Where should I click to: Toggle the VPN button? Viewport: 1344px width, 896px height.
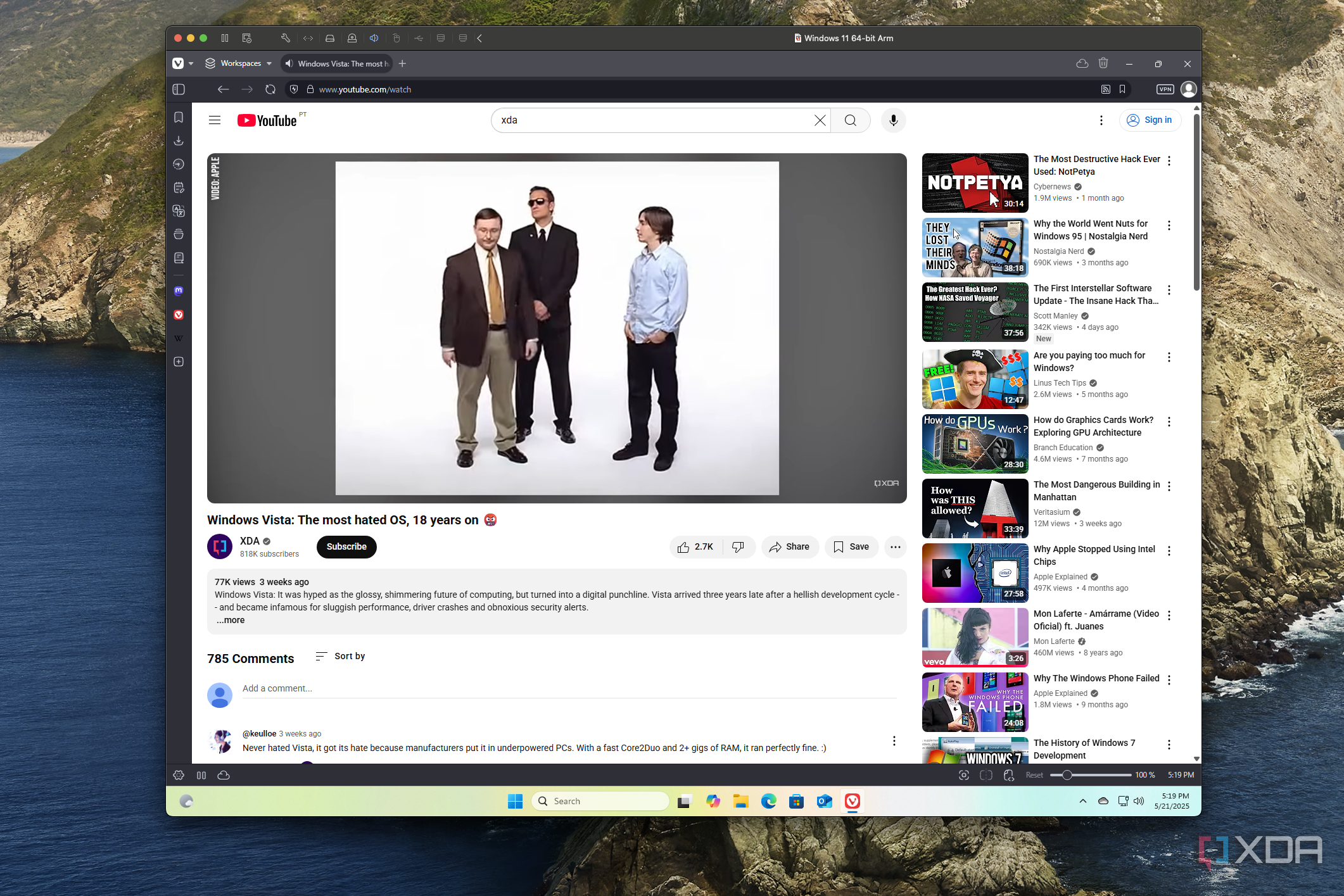point(1165,89)
